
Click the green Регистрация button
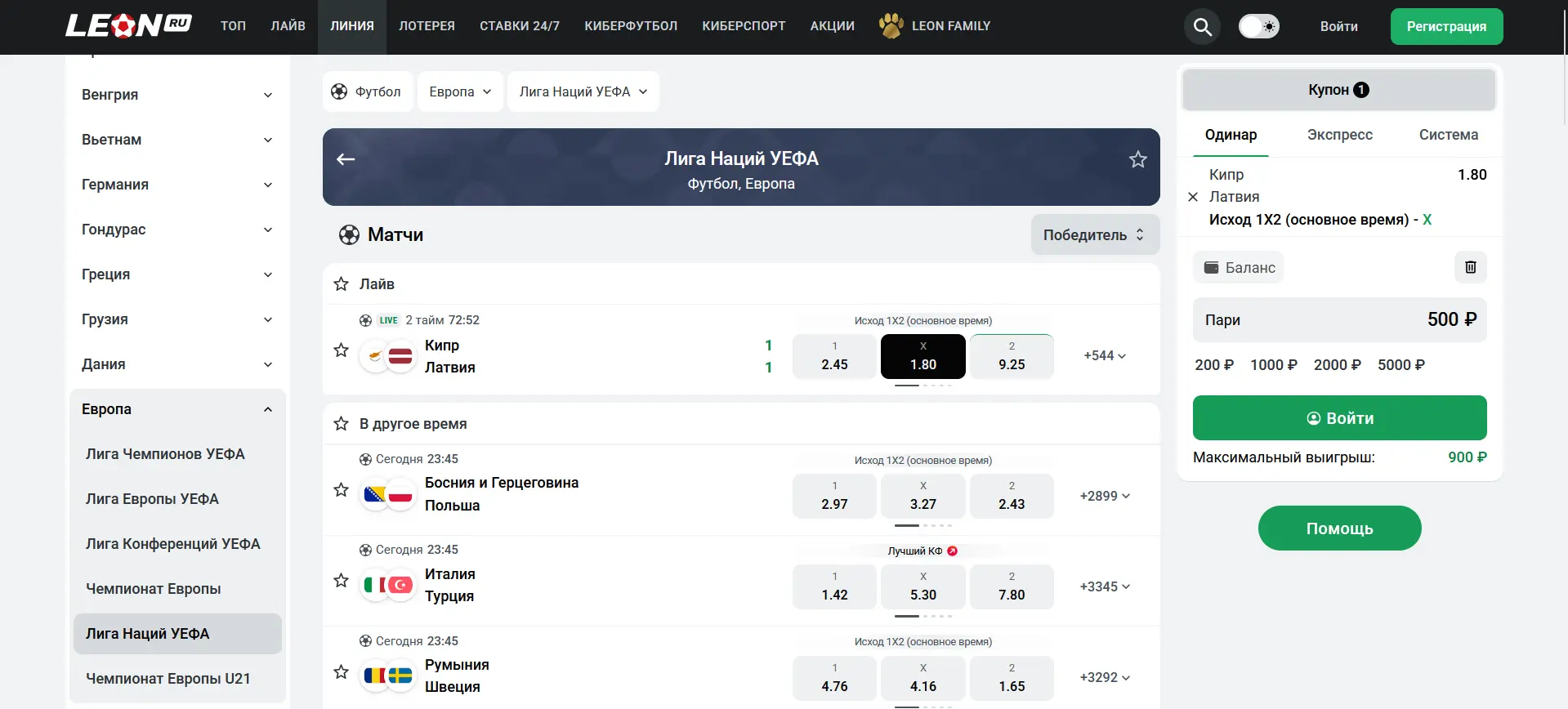pyautogui.click(x=1446, y=26)
